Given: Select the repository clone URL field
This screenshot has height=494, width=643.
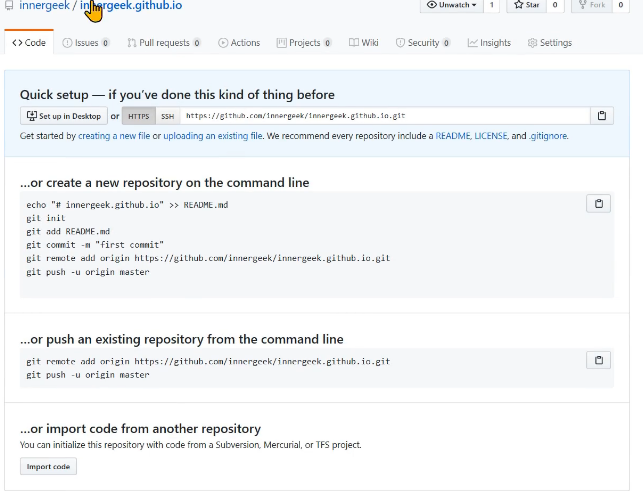Looking at the screenshot, I should click(385, 116).
